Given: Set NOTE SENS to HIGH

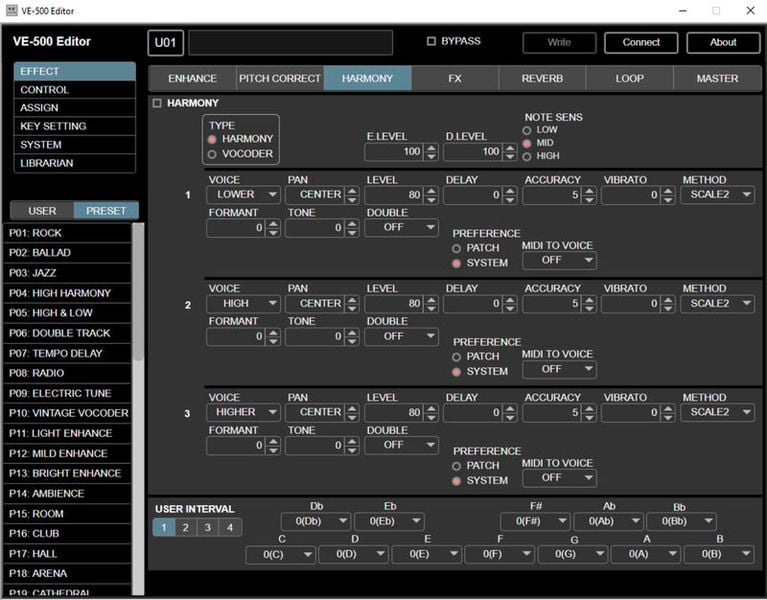Looking at the screenshot, I should [x=527, y=156].
